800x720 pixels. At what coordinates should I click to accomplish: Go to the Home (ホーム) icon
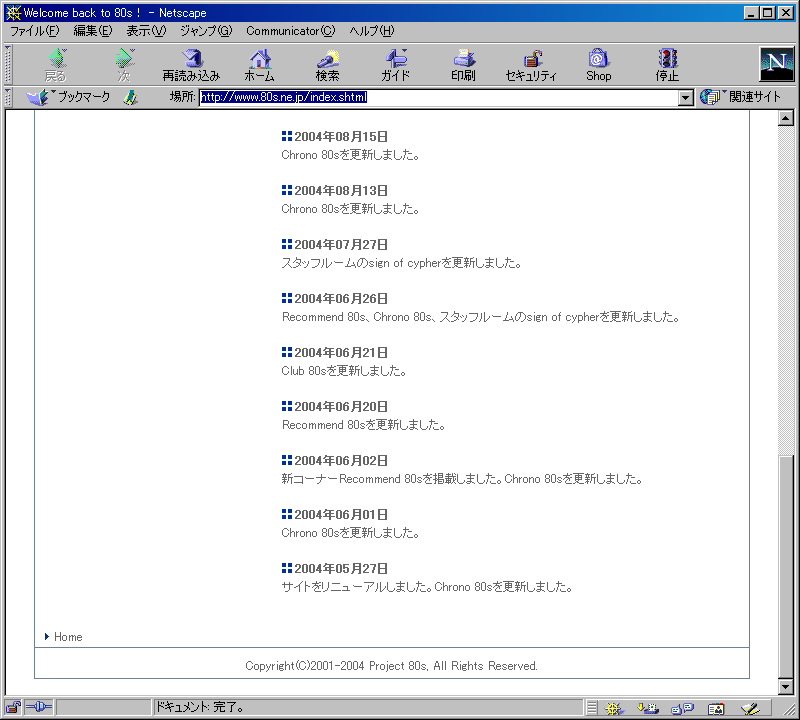pyautogui.click(x=260, y=65)
